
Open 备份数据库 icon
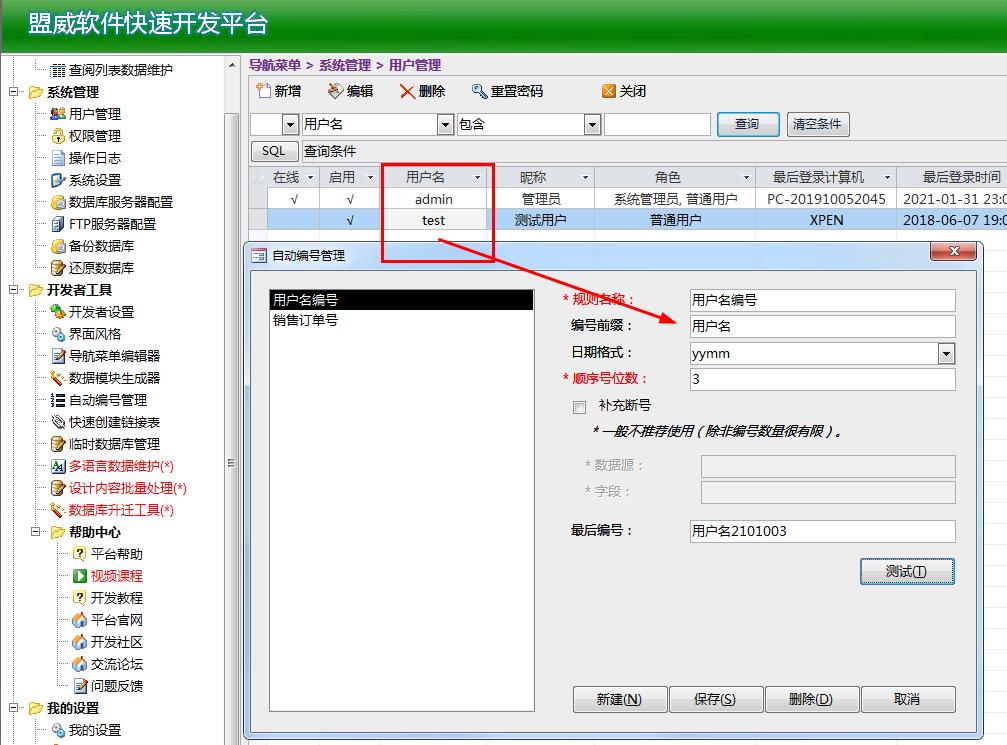pos(58,246)
